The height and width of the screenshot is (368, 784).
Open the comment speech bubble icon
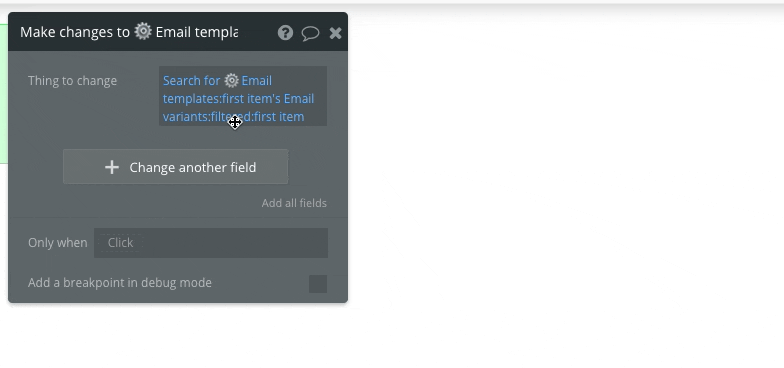tap(310, 34)
